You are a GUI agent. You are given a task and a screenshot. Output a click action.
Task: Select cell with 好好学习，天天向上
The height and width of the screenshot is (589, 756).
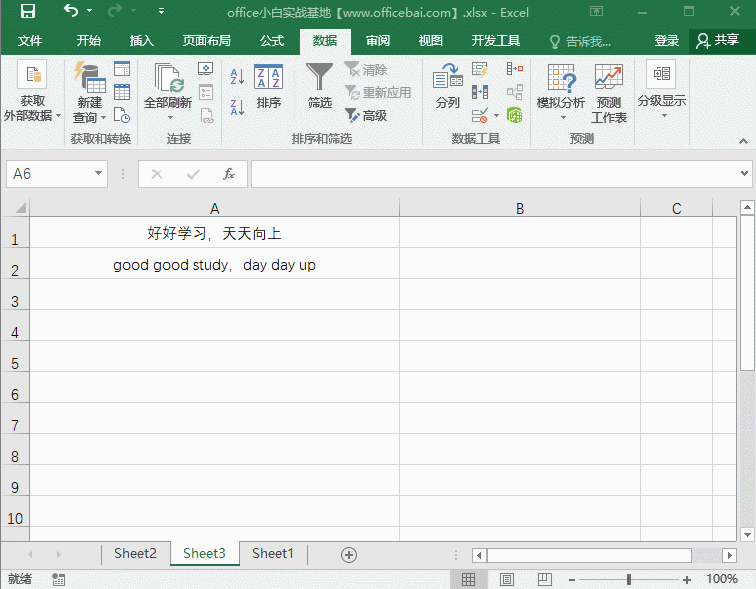click(x=215, y=233)
